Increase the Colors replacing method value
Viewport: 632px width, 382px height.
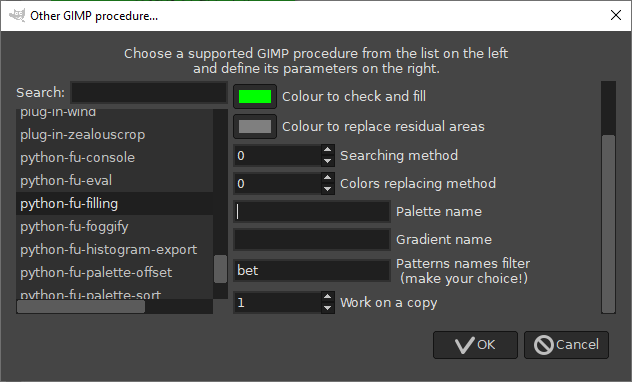tap(328, 178)
